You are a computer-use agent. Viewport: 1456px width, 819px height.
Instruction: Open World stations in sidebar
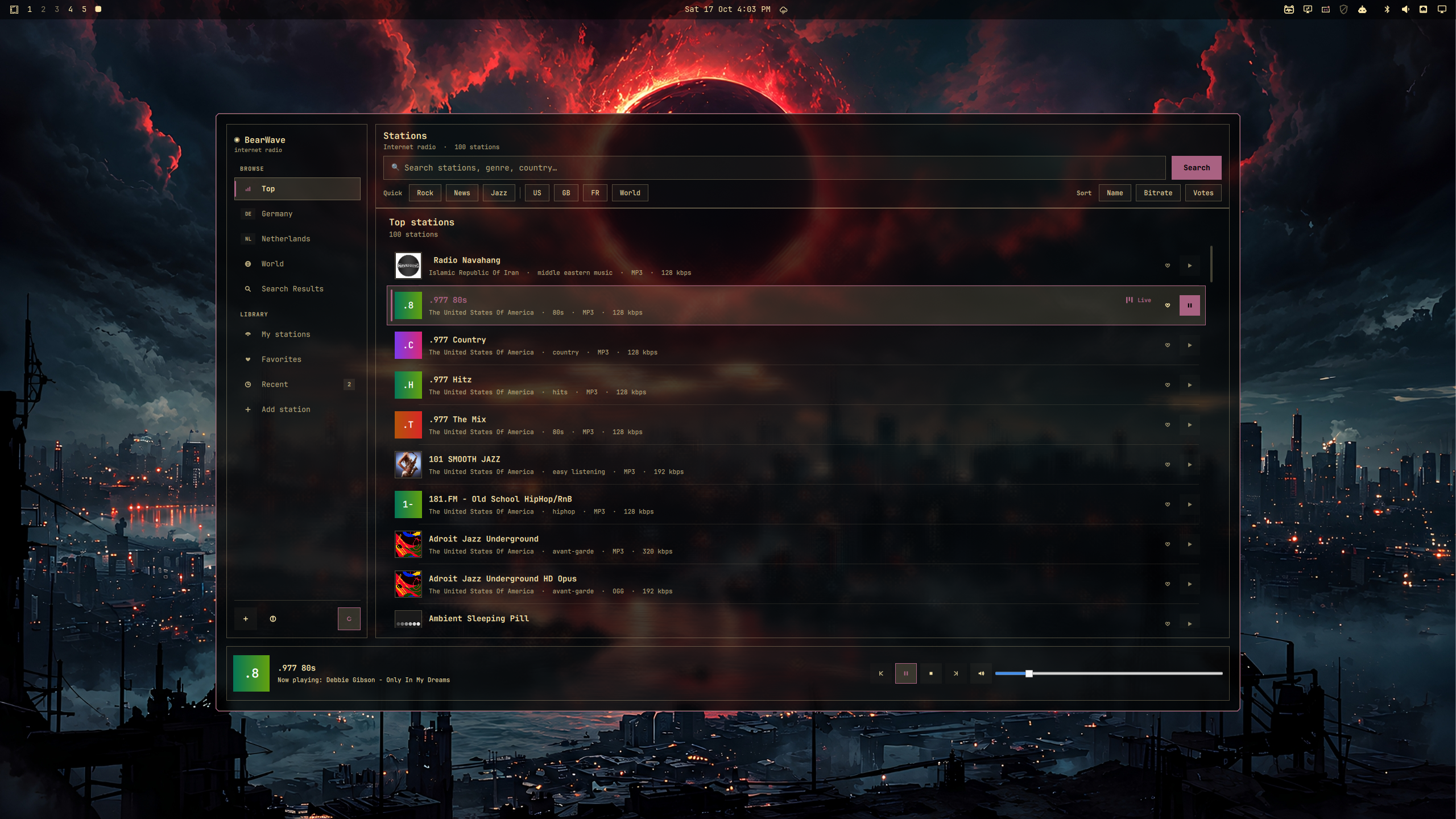297,264
